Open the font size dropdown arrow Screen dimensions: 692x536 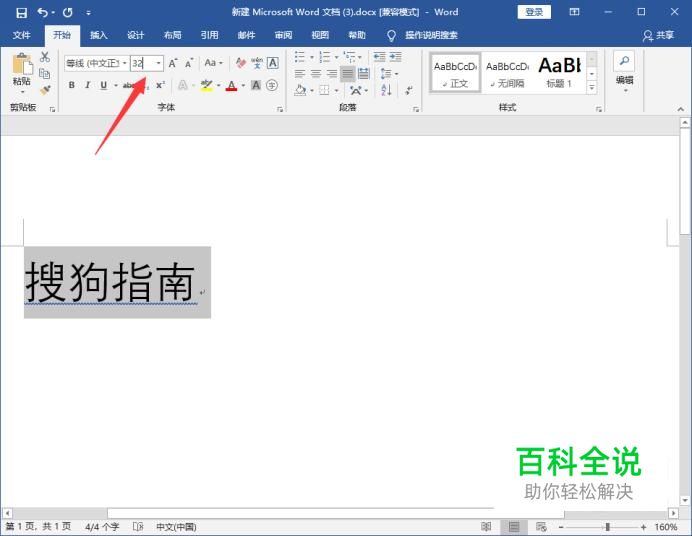click(158, 63)
